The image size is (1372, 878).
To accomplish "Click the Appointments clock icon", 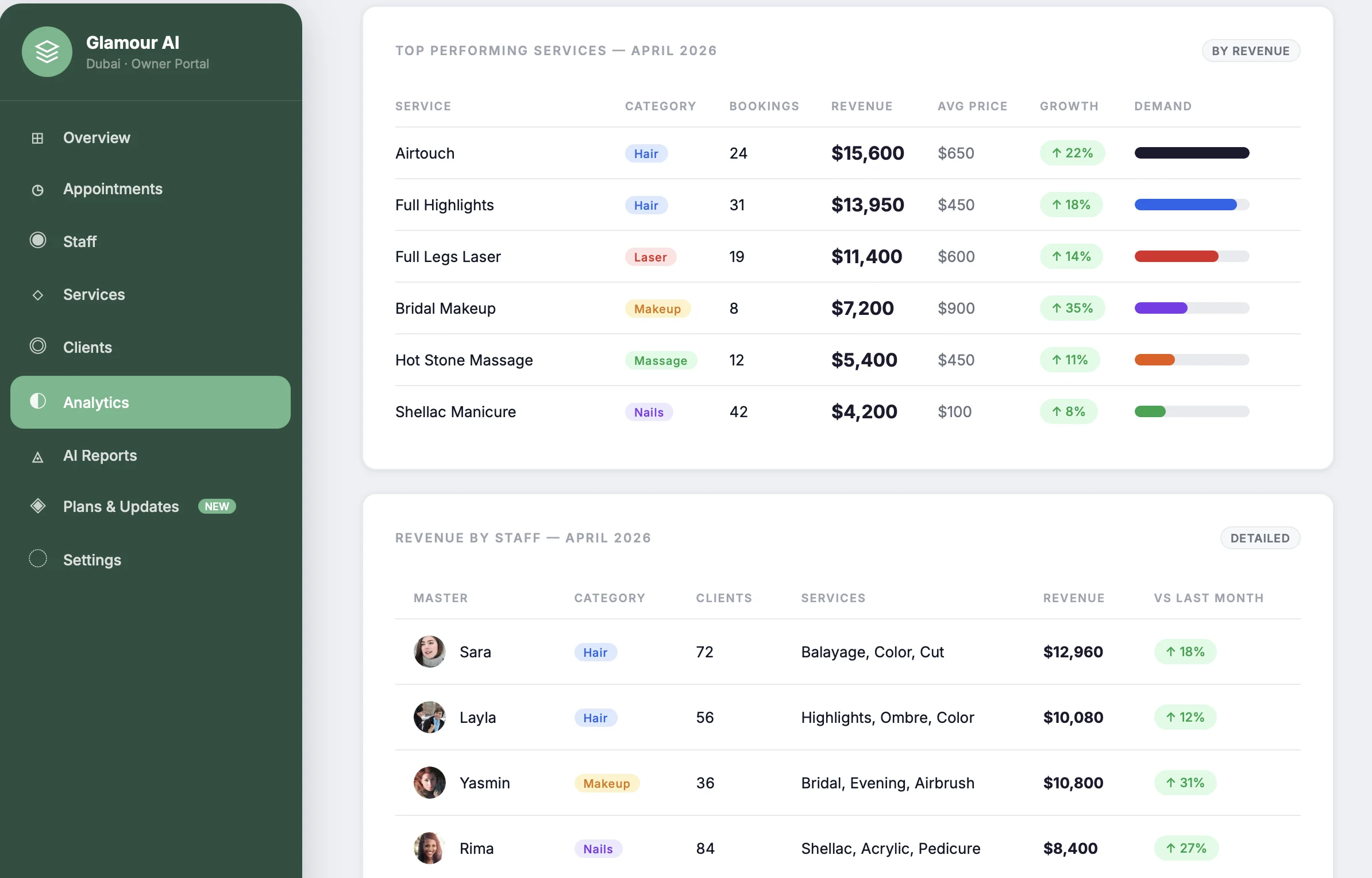I will click(x=37, y=190).
